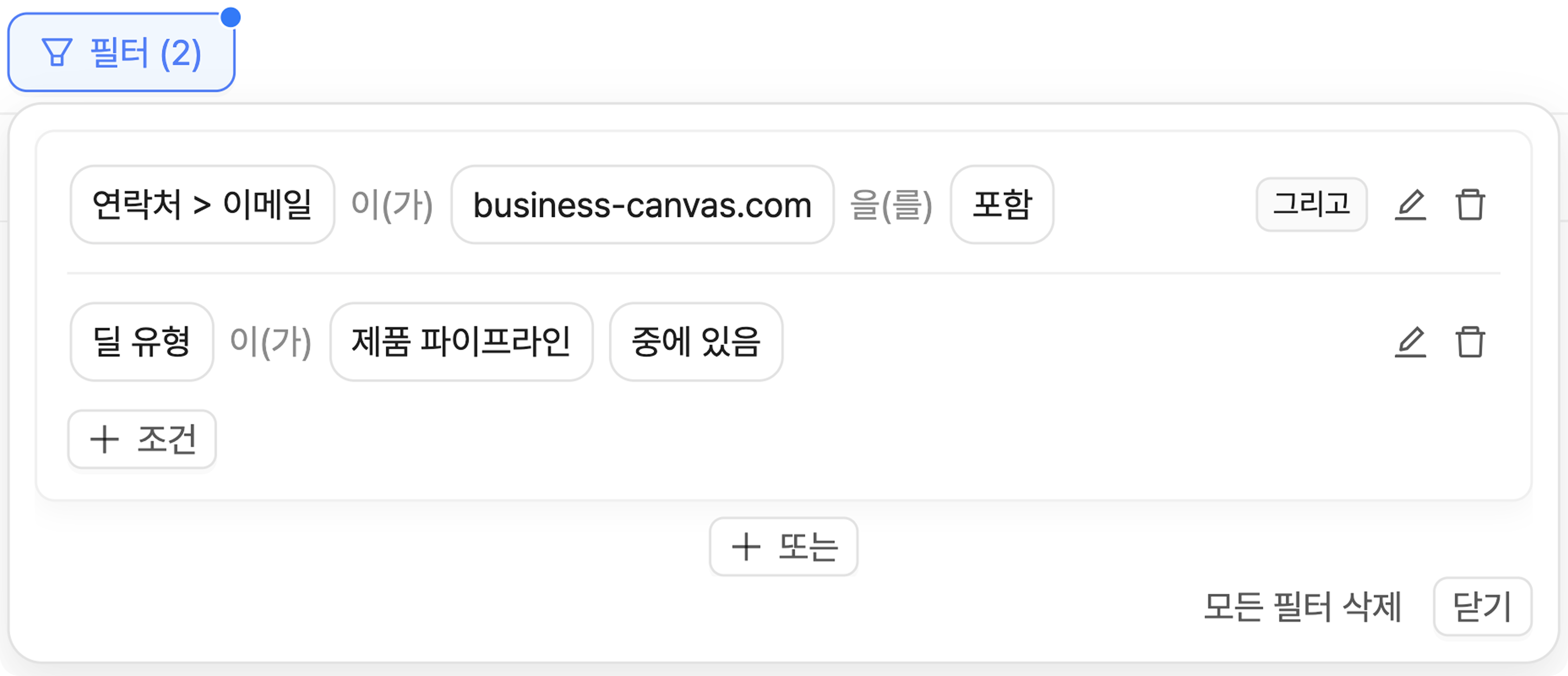The height and width of the screenshot is (676, 1568).
Task: Add a 또는 (OR) filter group
Action: click(x=784, y=546)
